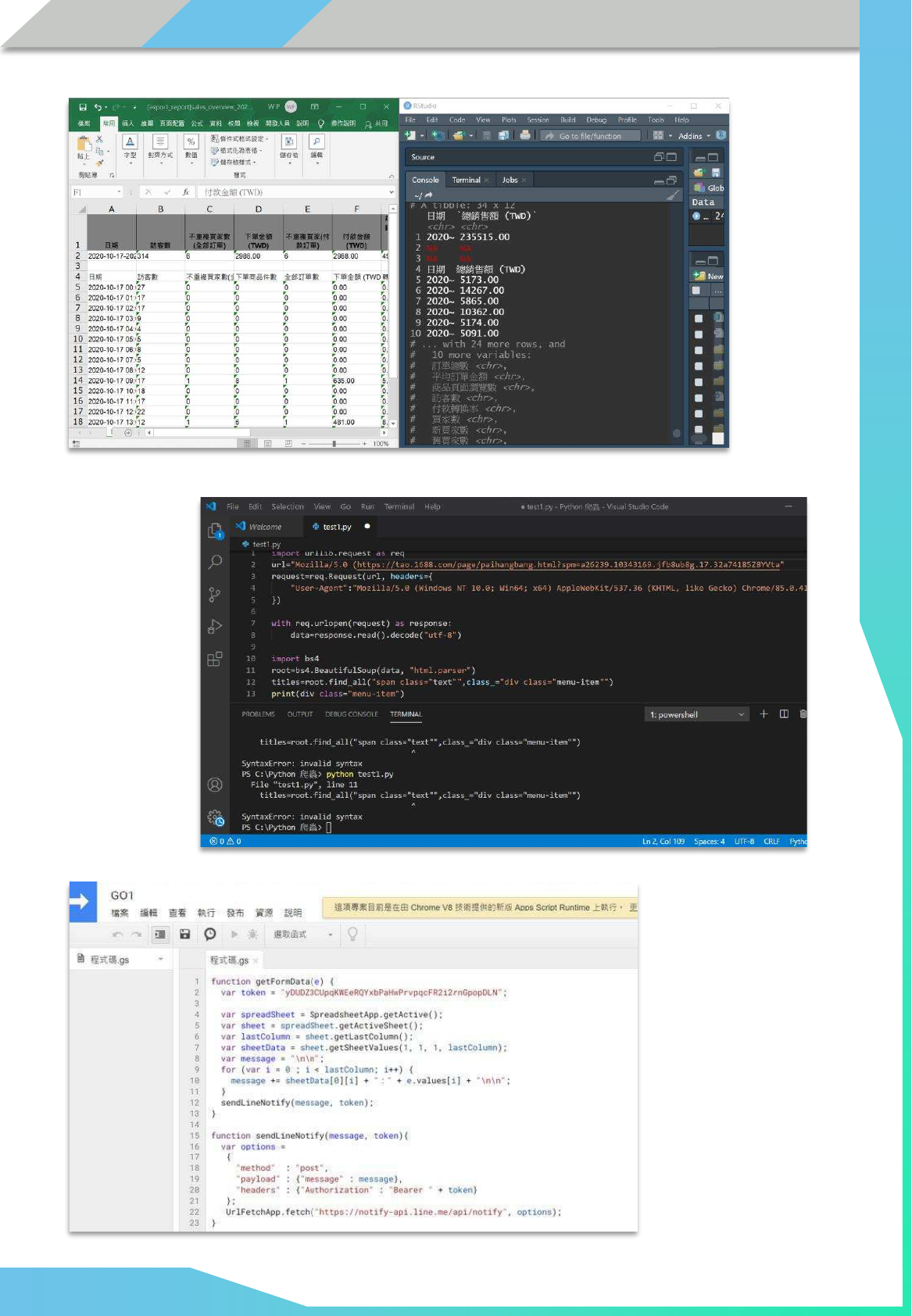Tick the first file checkbox in RStudio
The height and width of the screenshot is (1316, 912).
coord(699,319)
